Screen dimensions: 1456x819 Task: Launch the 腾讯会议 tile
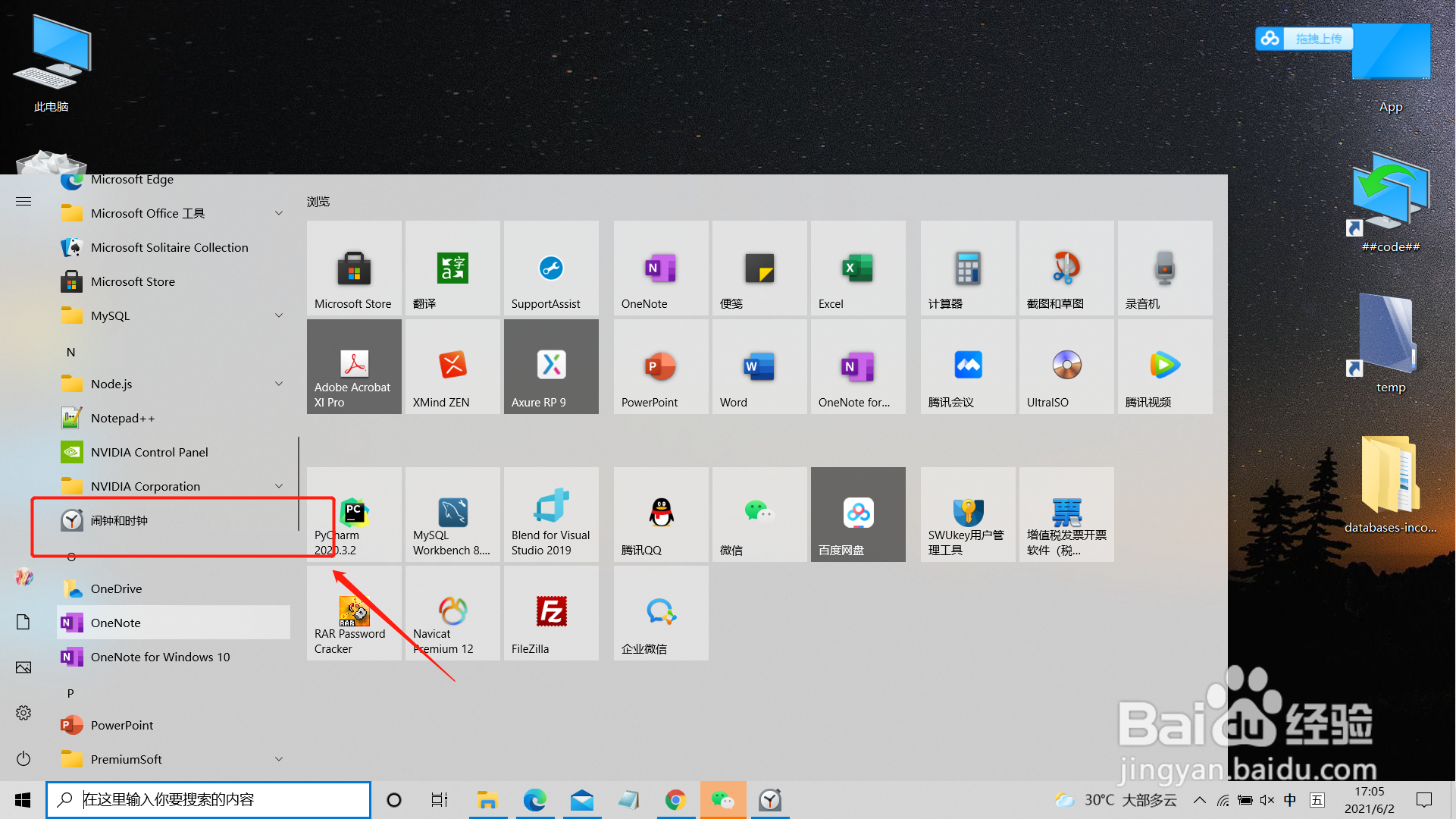tap(968, 366)
